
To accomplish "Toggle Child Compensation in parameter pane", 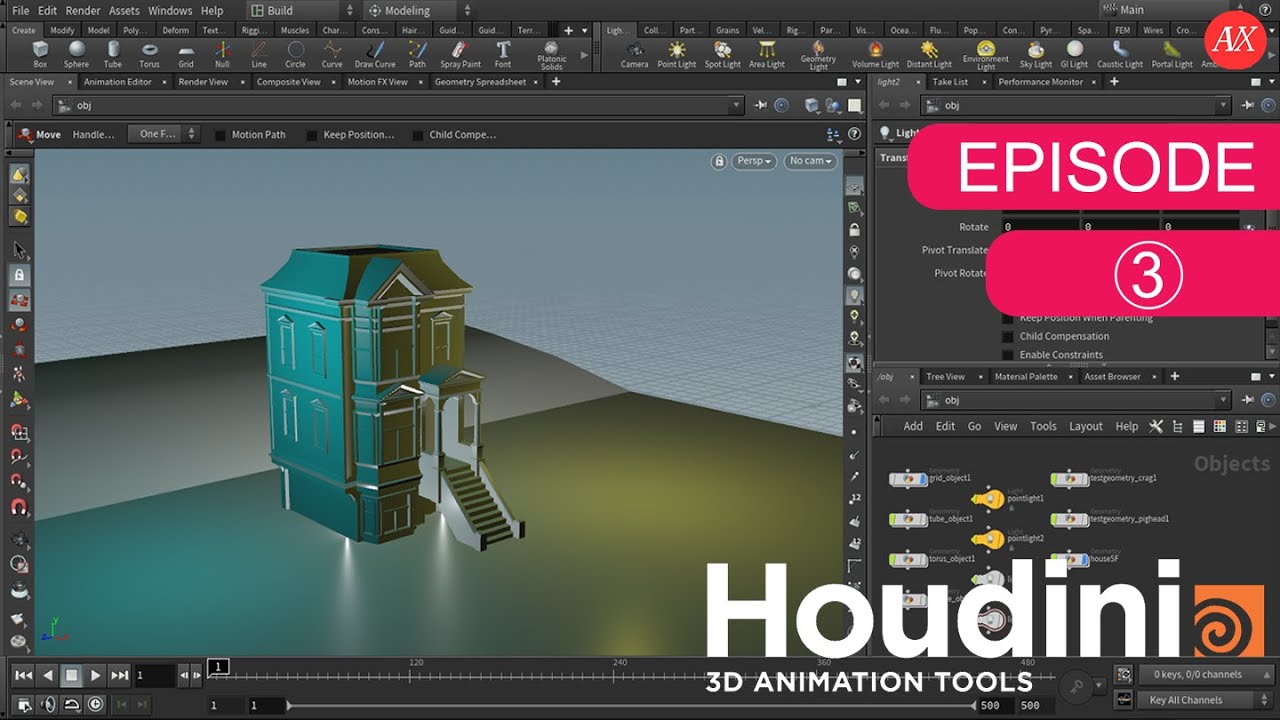I will (1008, 337).
